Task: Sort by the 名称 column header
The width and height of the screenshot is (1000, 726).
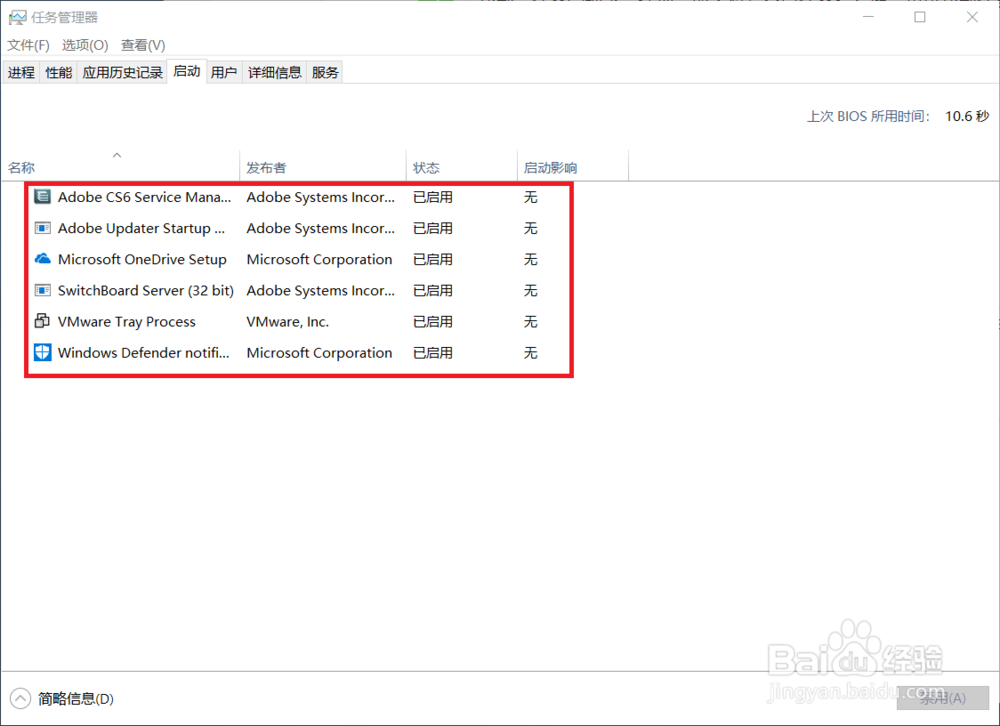Action: coord(120,167)
